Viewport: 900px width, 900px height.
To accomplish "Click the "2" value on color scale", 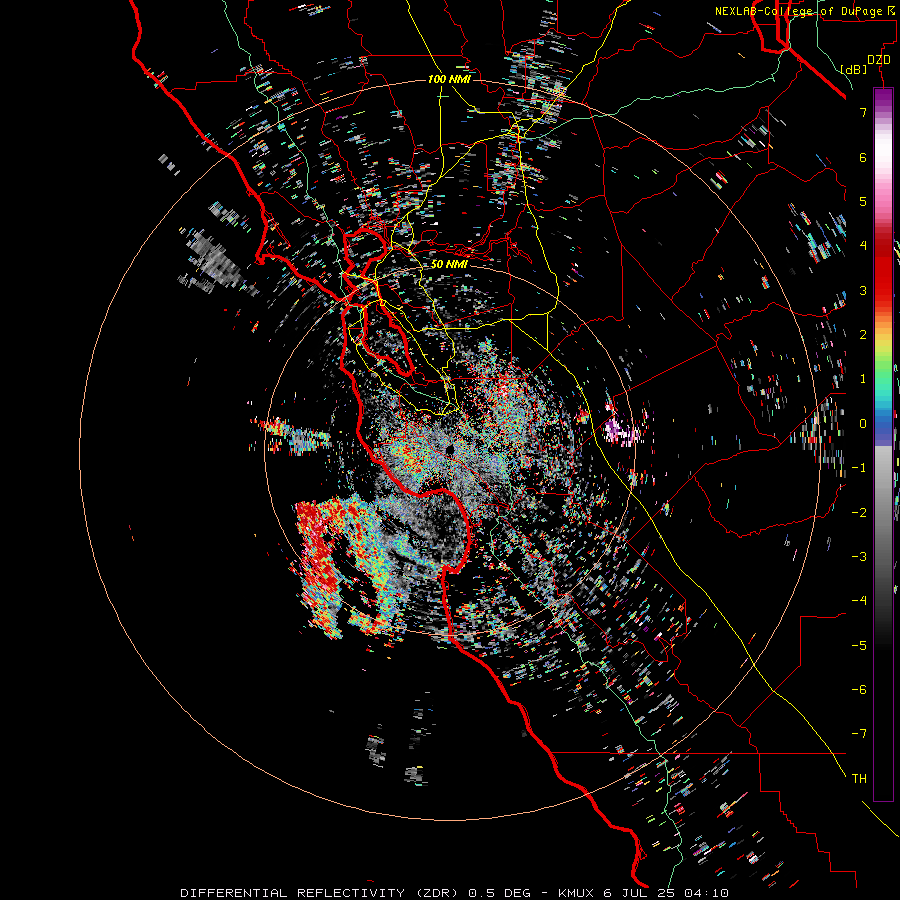I will [x=863, y=335].
